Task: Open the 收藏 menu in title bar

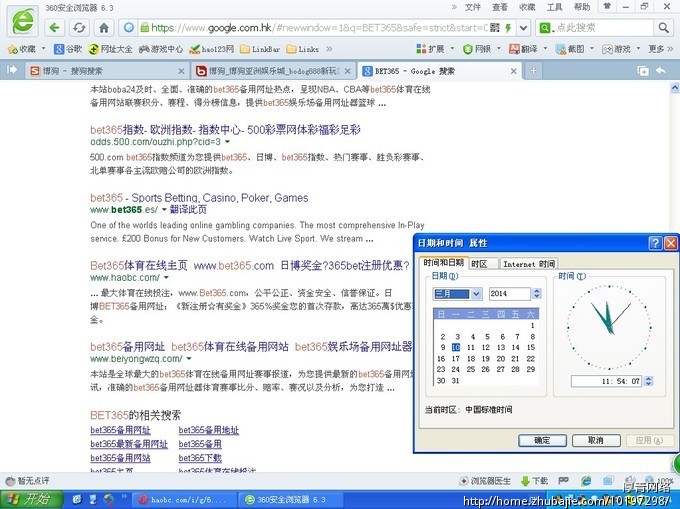Action: tap(527, 7)
